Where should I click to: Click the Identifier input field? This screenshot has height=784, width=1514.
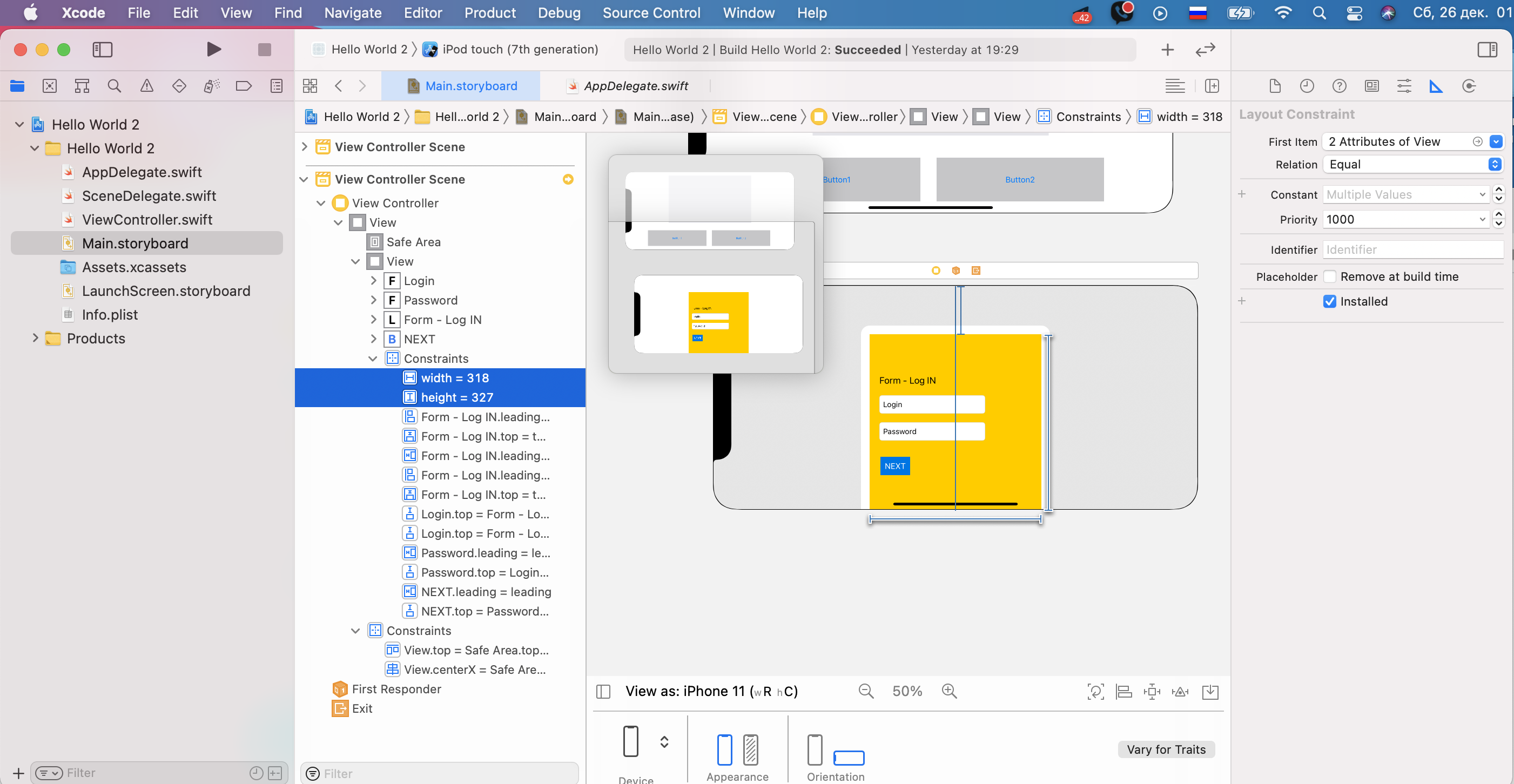[x=1413, y=250]
